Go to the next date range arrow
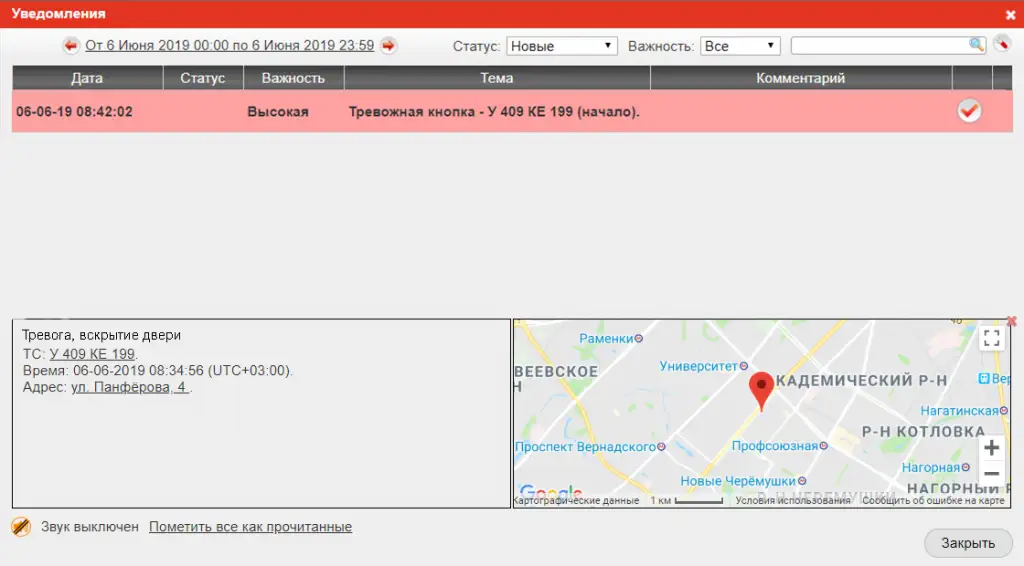This screenshot has height=566, width=1024. pyautogui.click(x=388, y=45)
